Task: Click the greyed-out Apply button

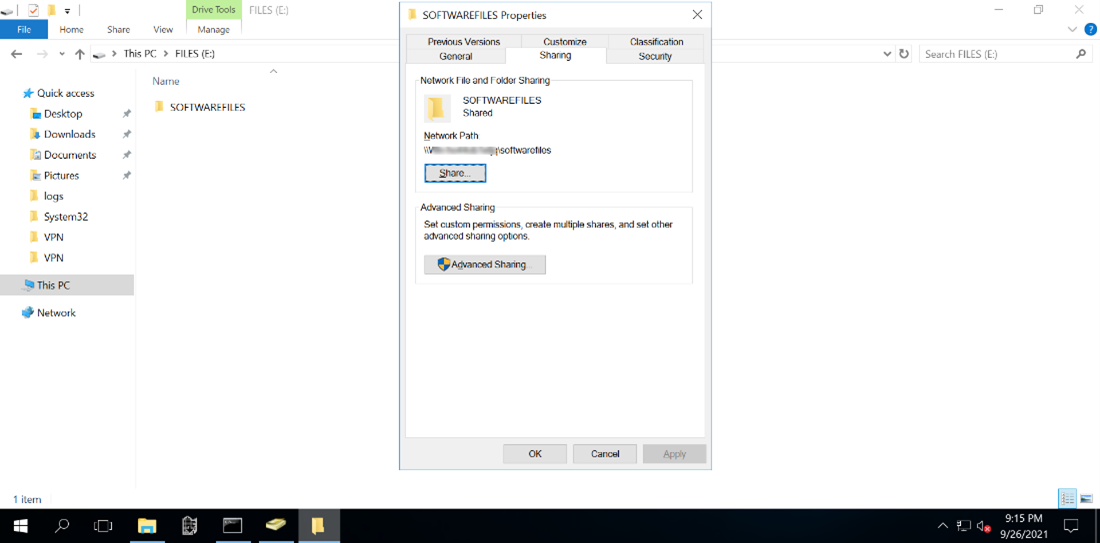Action: pyautogui.click(x=674, y=454)
